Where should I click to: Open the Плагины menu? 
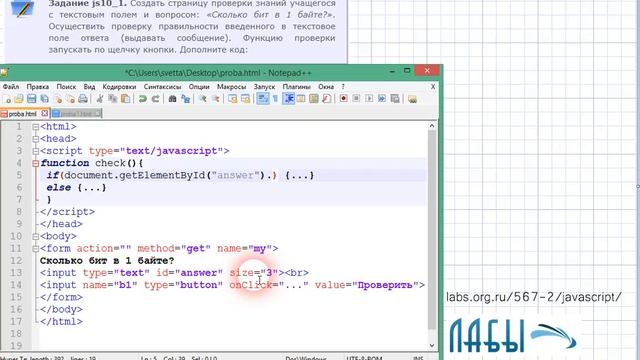click(x=296, y=87)
